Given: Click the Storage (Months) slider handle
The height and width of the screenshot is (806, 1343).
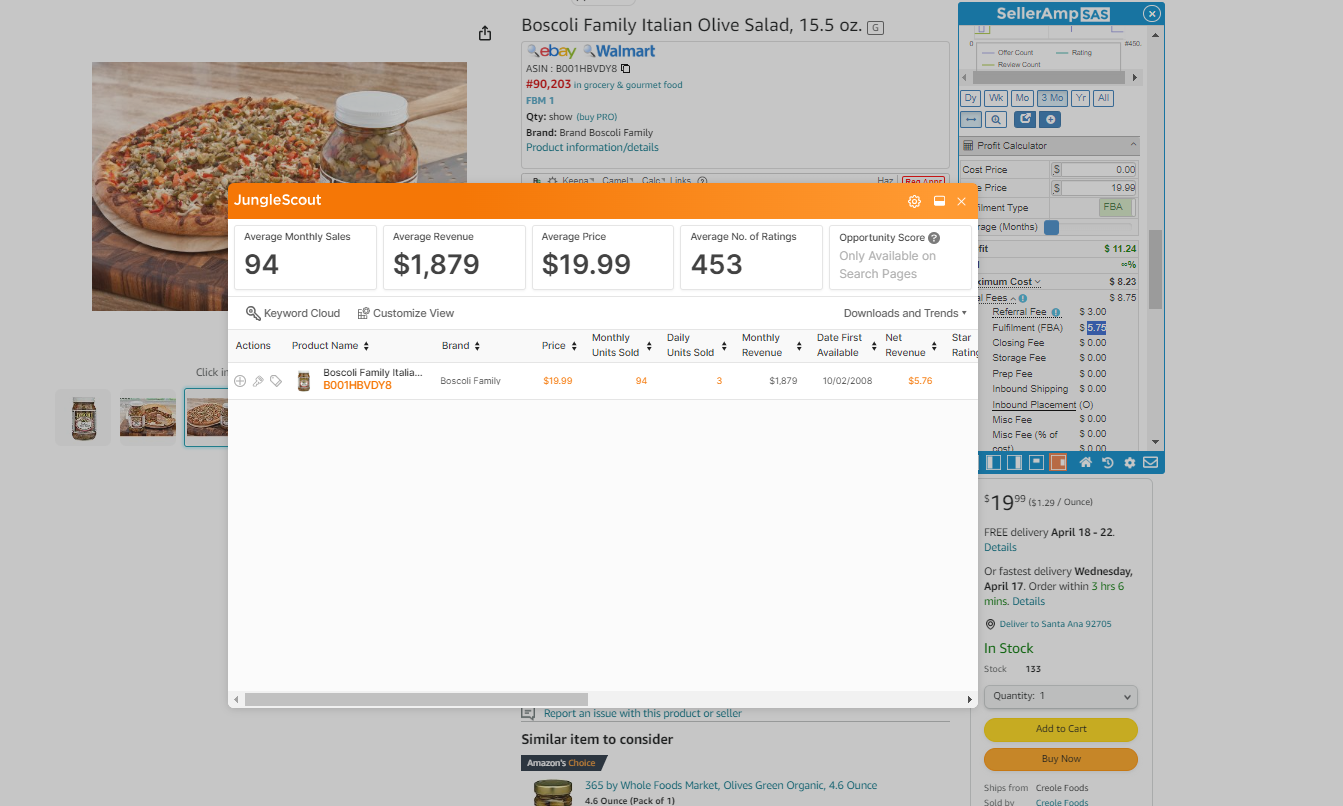Looking at the screenshot, I should [1051, 228].
